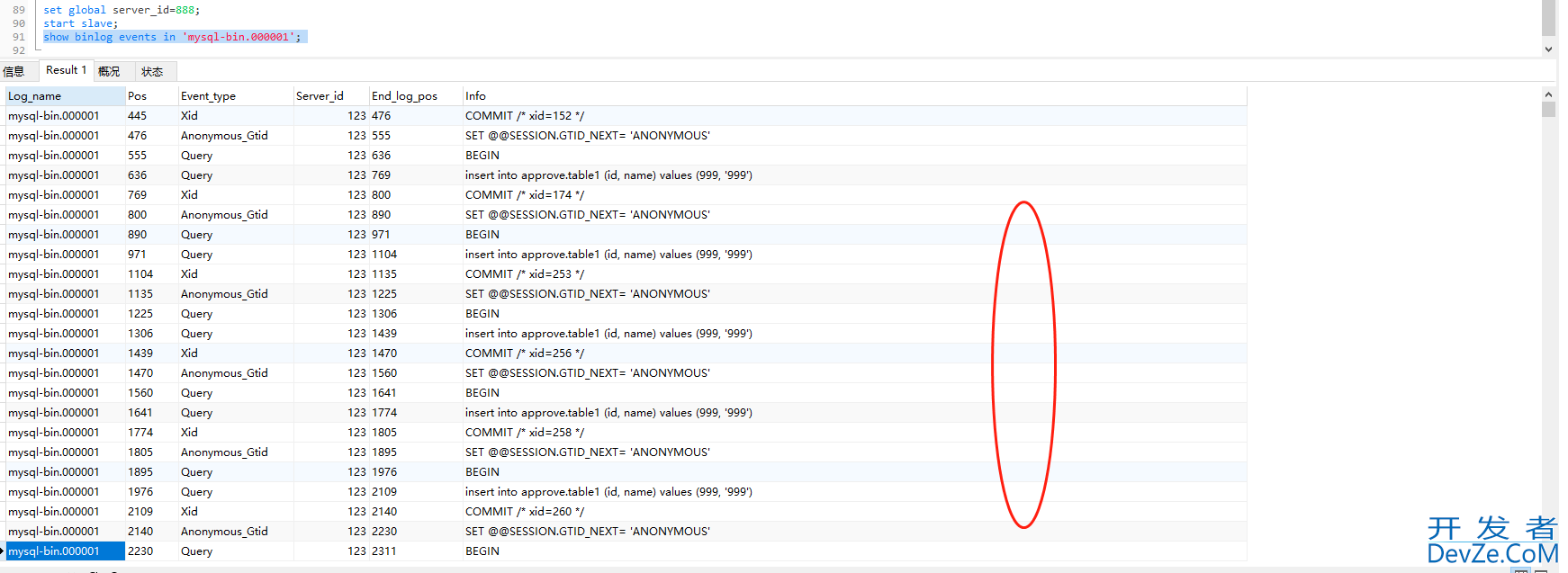1568x573 pixels.
Task: Click result grid scrollbar up arrow
Action: point(1548,94)
